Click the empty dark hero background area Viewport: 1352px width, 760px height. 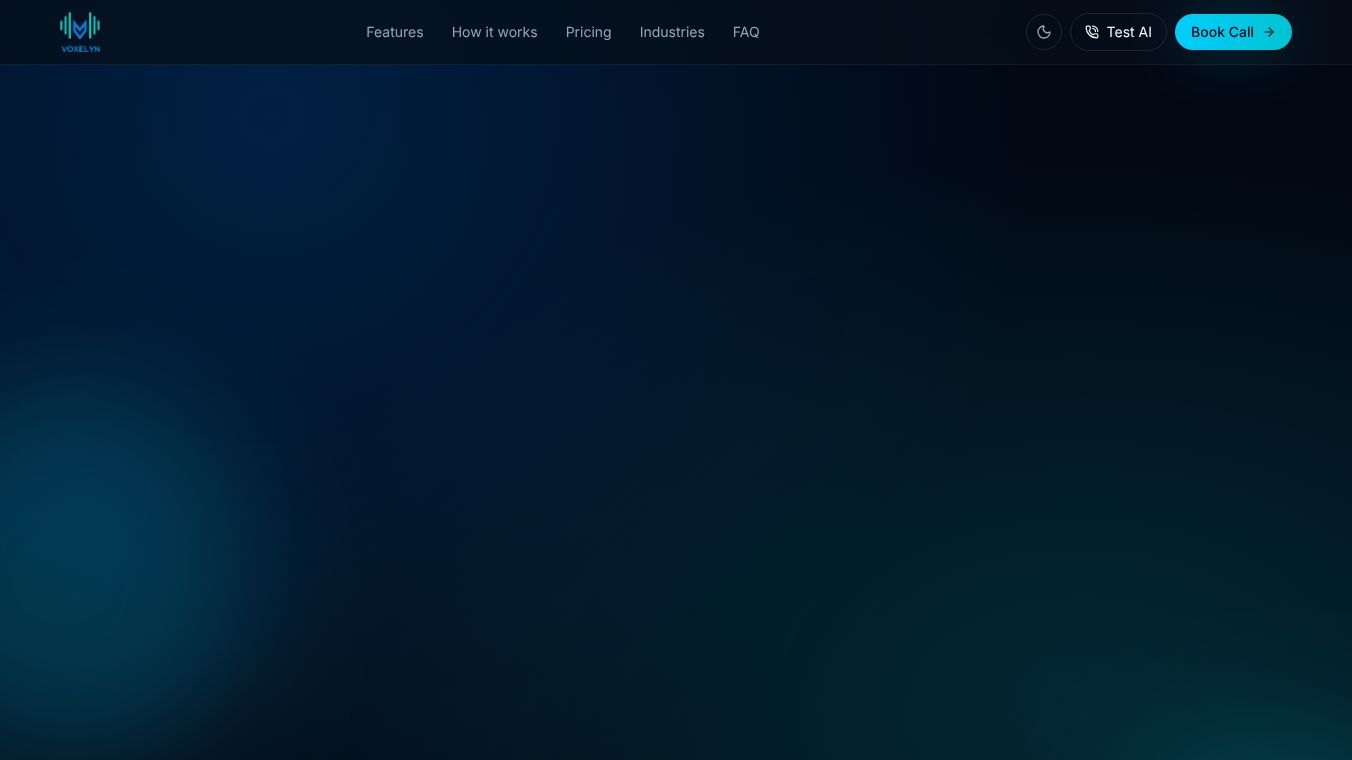pyautogui.click(x=676, y=400)
